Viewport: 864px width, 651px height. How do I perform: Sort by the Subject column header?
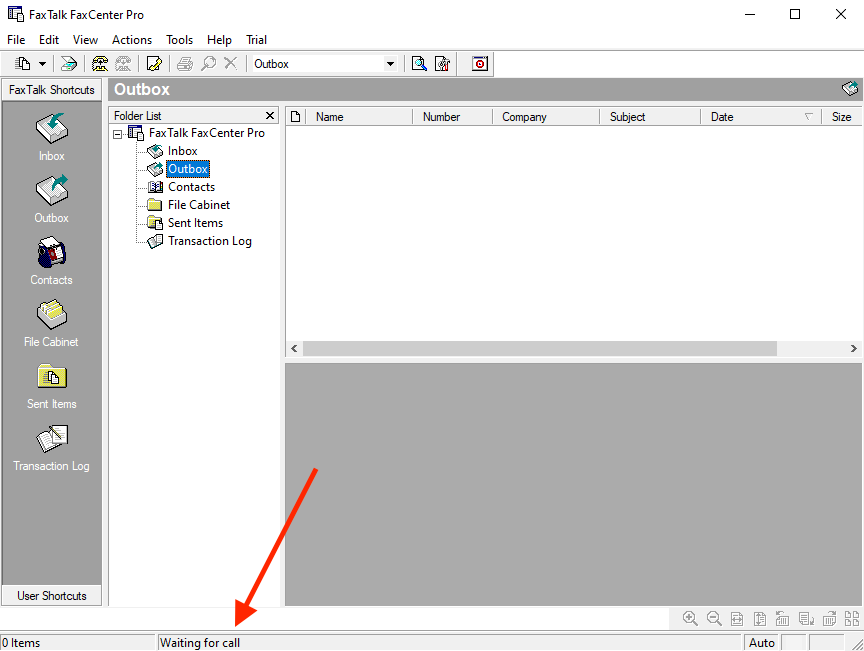pyautogui.click(x=650, y=117)
